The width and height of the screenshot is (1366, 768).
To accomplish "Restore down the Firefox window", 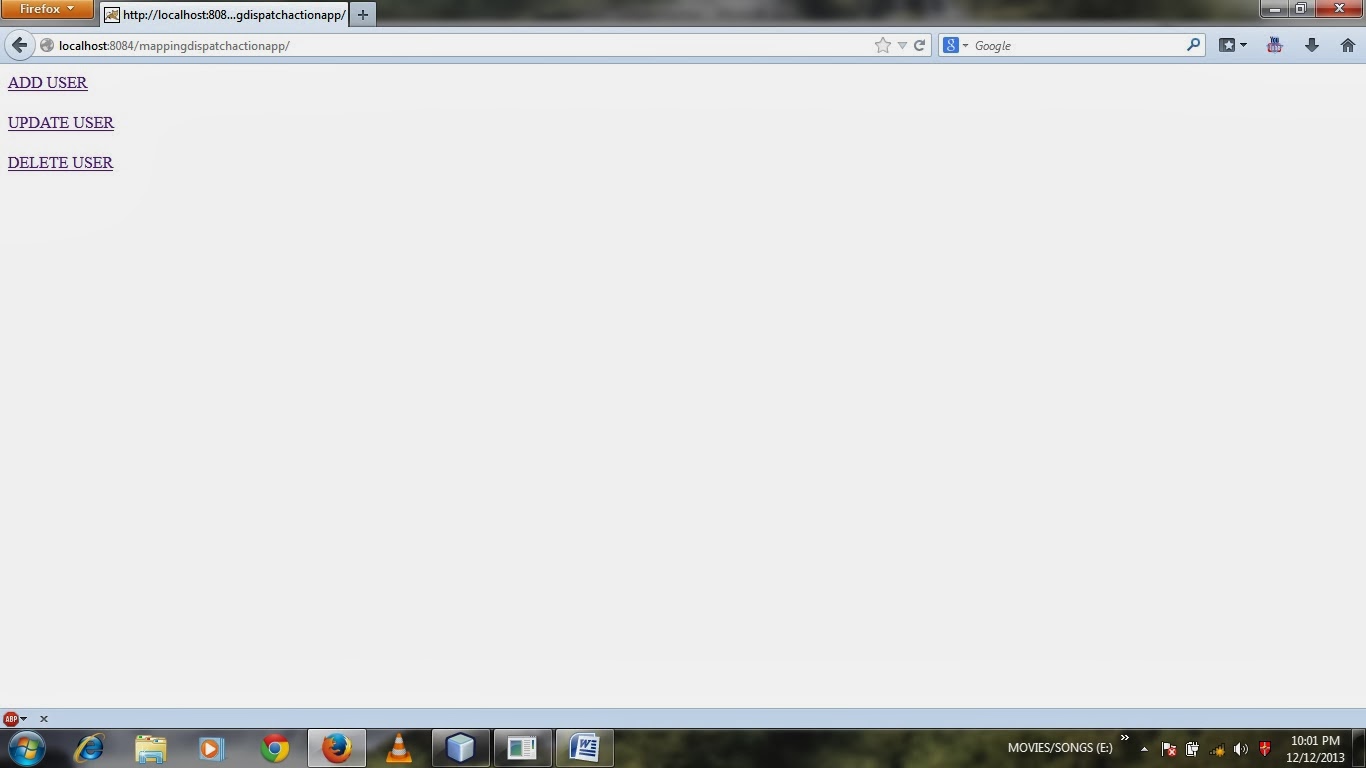I will pos(1301,9).
